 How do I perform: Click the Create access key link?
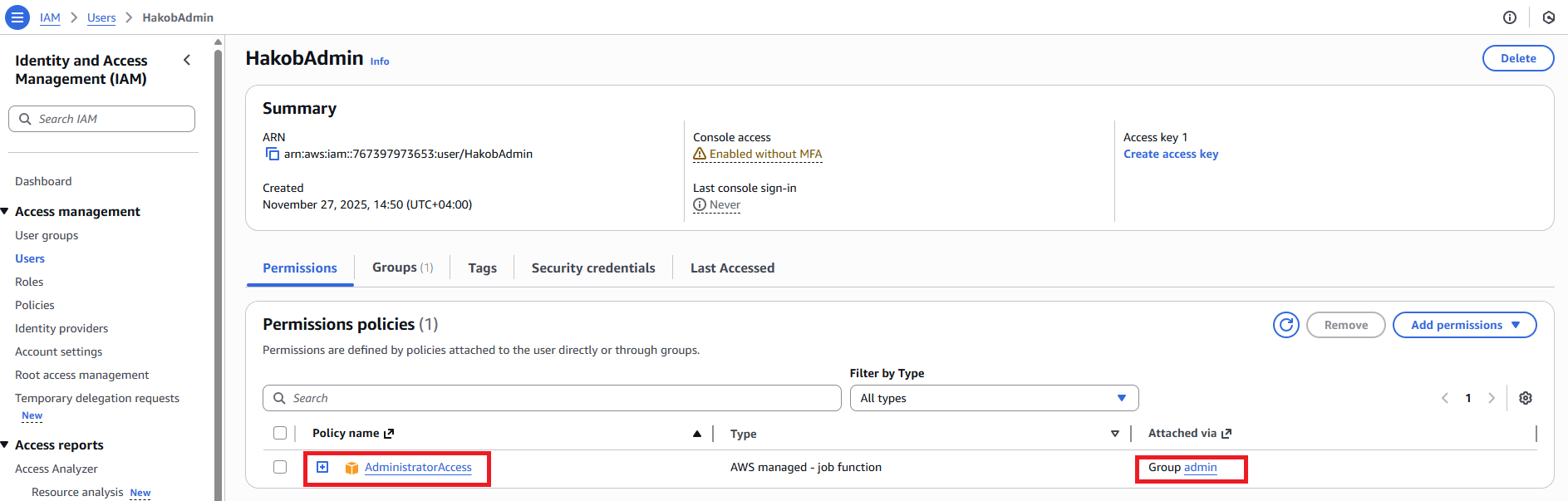point(1170,154)
